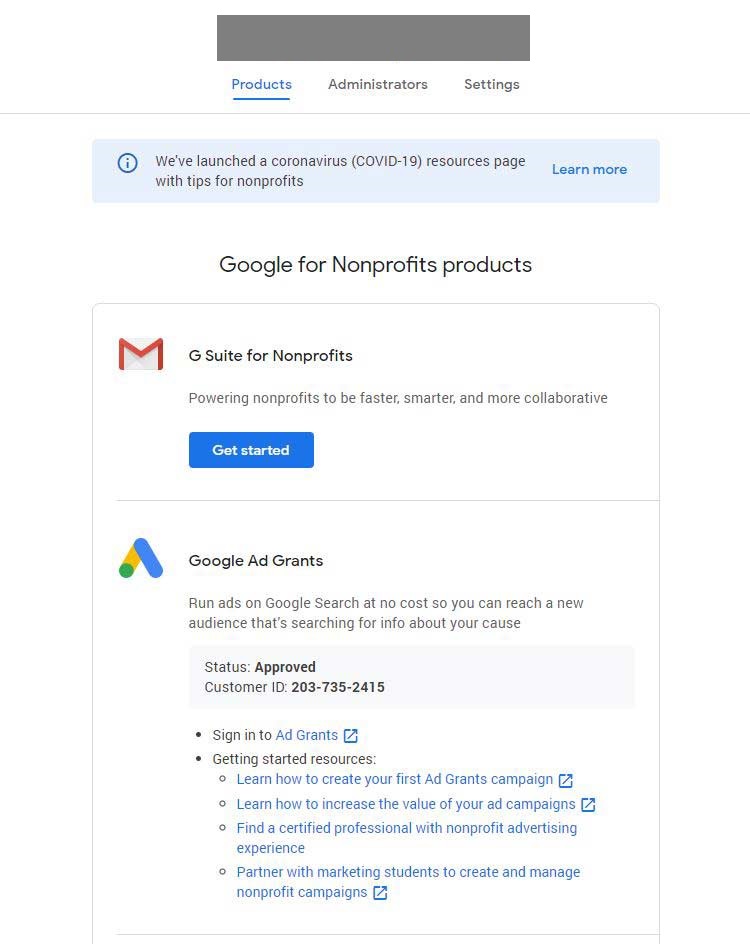Open 'Find a certified professional' link

point(406,828)
